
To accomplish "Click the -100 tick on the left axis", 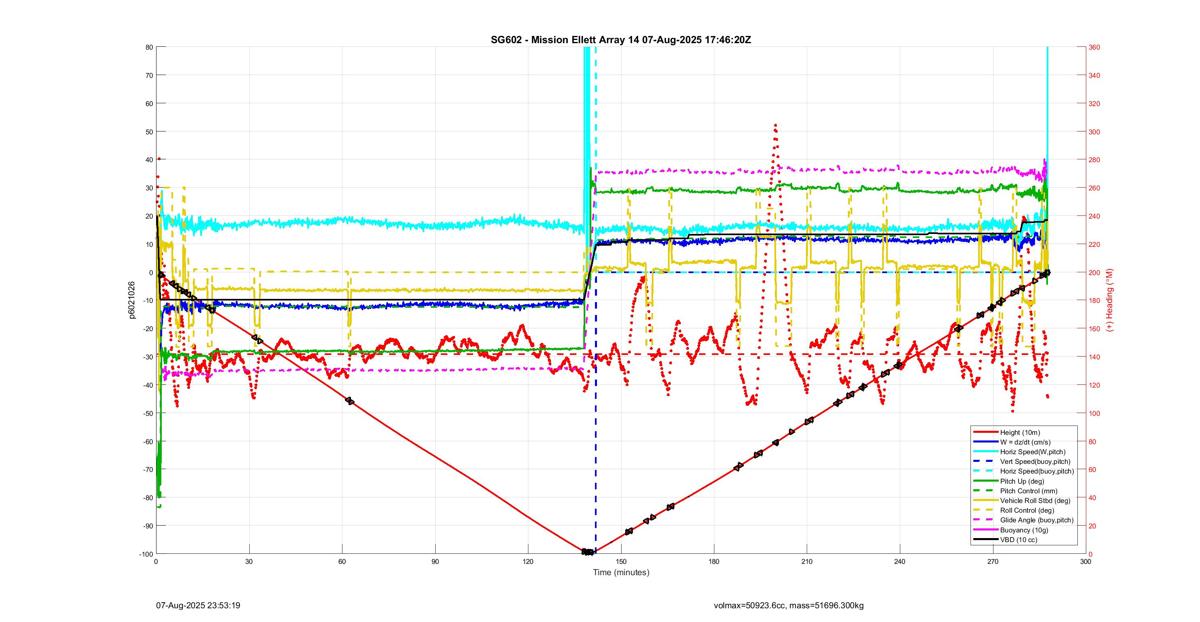I will coord(145,554).
